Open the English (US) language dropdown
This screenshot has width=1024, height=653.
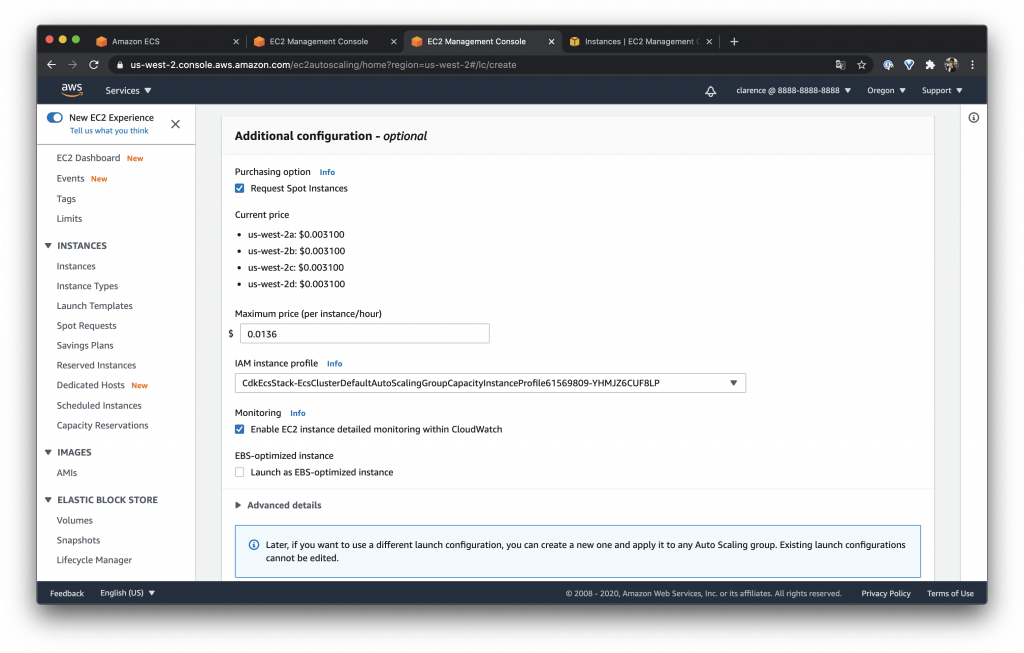[x=127, y=593]
